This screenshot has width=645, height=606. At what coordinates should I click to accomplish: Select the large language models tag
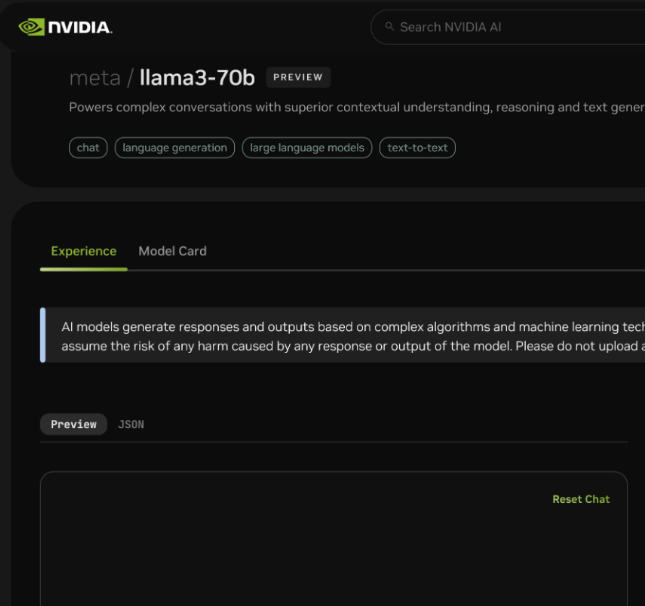coord(307,148)
